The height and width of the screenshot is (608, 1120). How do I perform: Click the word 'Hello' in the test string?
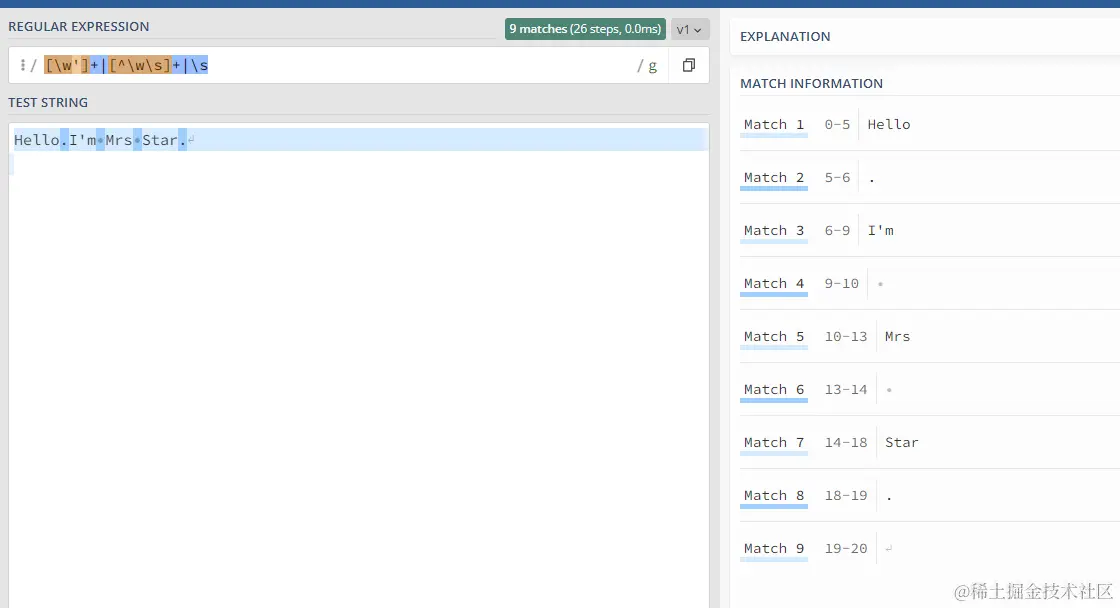coord(36,140)
